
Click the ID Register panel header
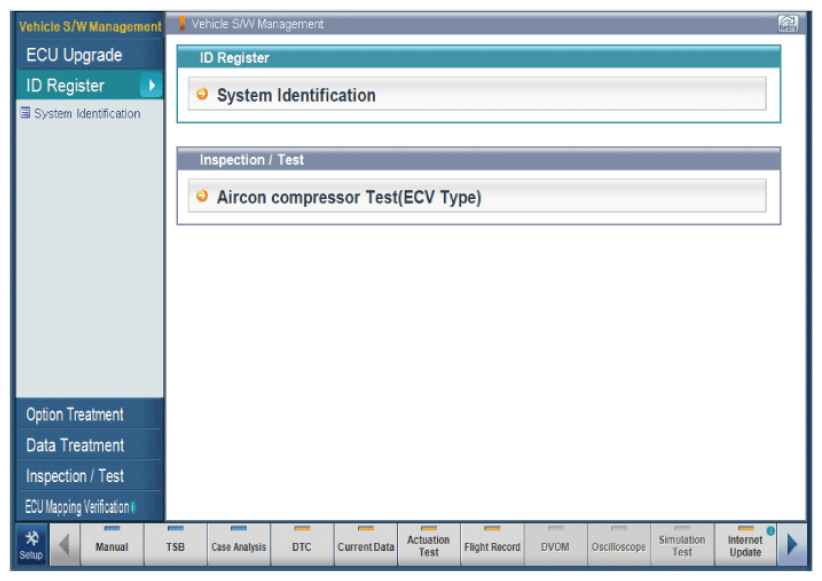click(x=479, y=57)
